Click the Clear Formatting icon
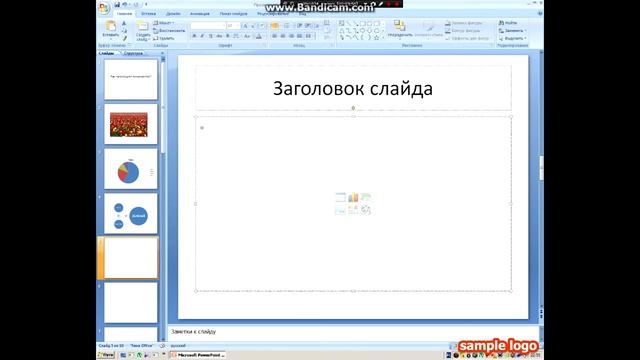This screenshot has width=640, height=360. point(262,26)
